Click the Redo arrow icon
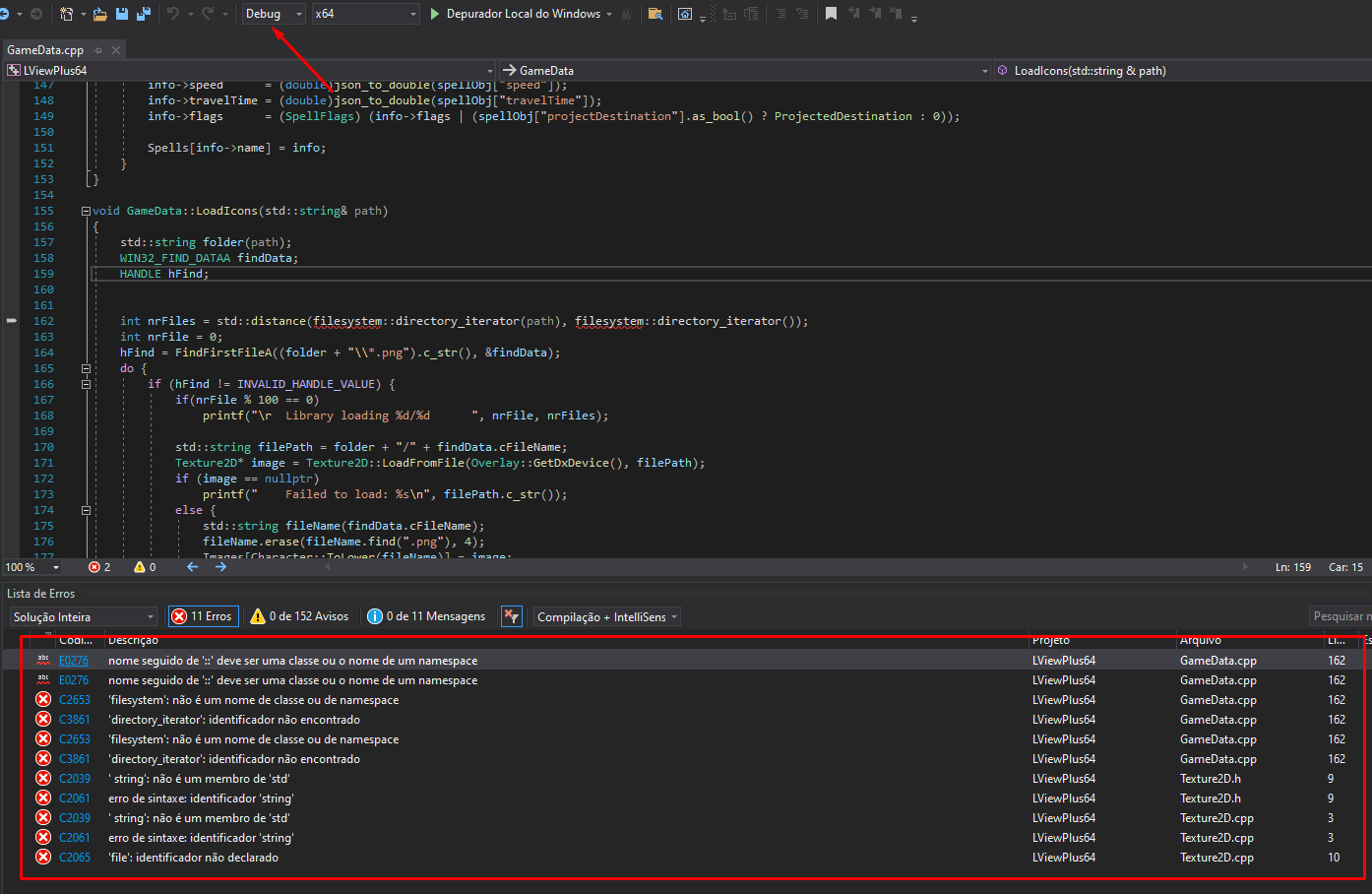Screen dimensions: 1372x894 [x=208, y=14]
